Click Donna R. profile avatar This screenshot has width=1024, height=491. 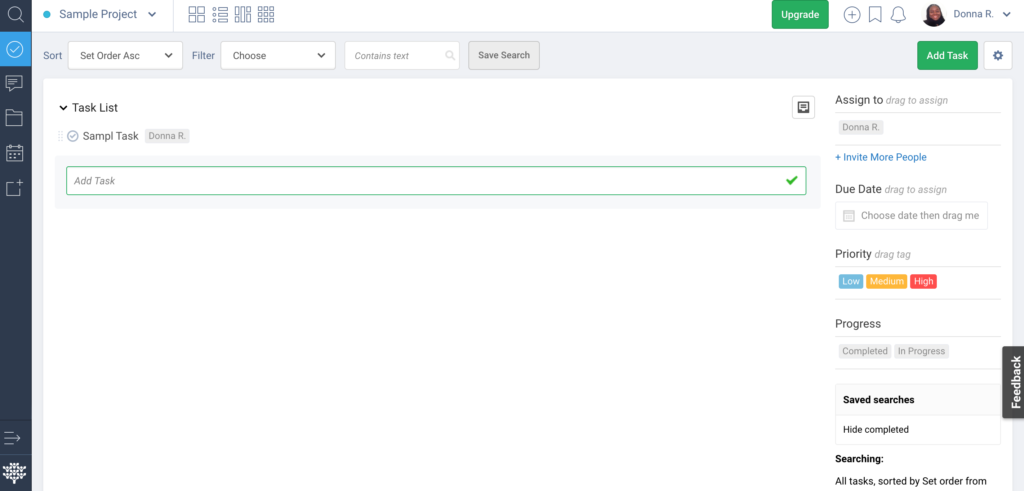click(x=934, y=14)
